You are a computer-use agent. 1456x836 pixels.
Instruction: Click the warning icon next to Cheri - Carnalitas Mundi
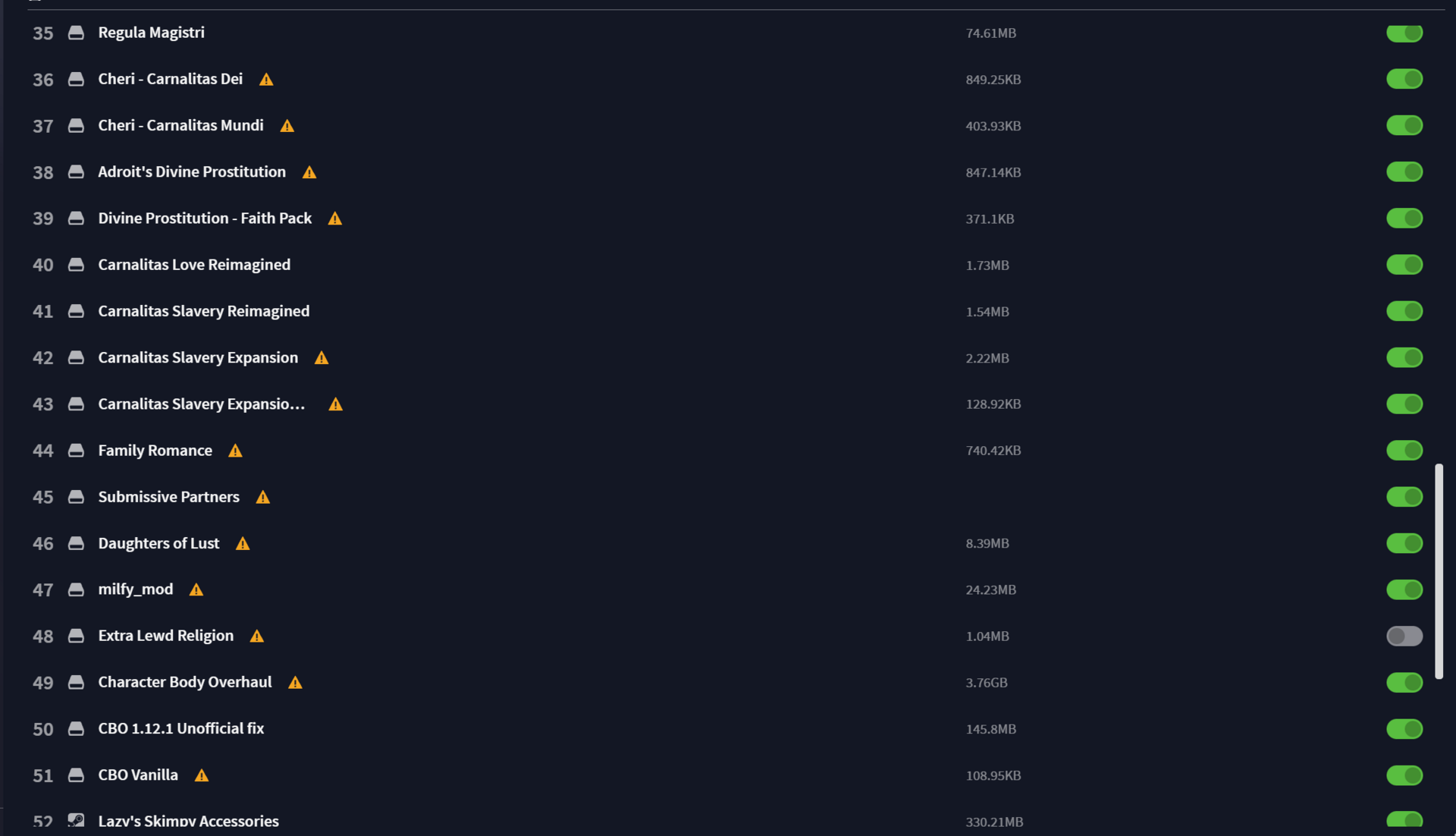pos(287,126)
